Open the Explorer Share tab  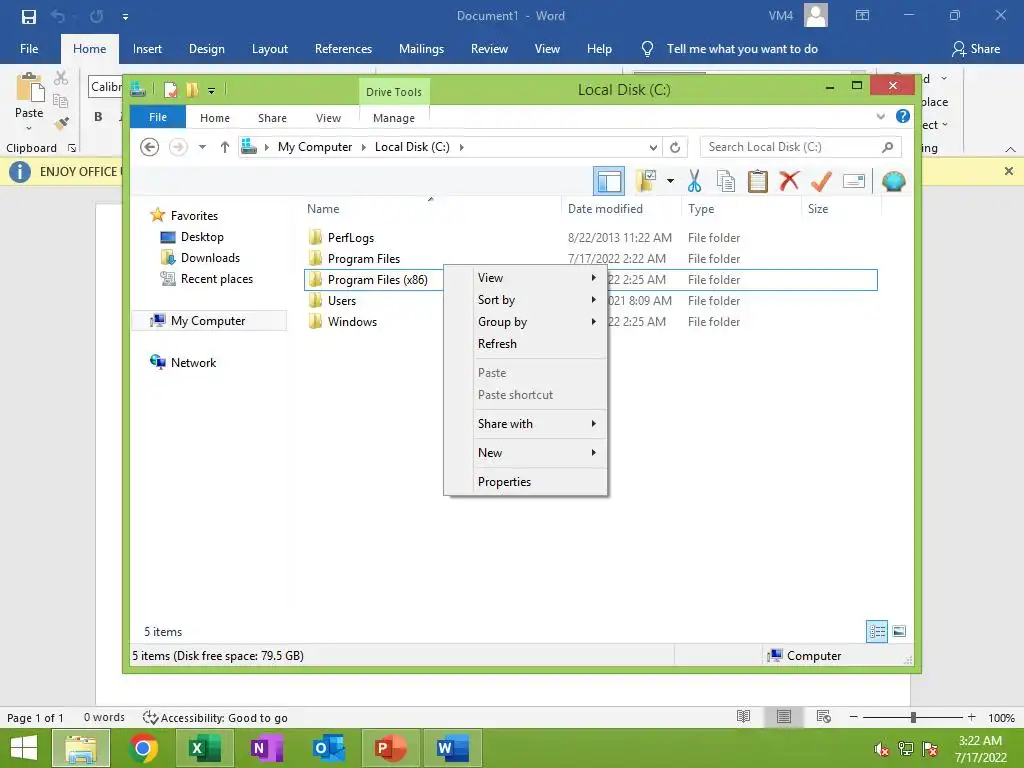click(x=272, y=118)
